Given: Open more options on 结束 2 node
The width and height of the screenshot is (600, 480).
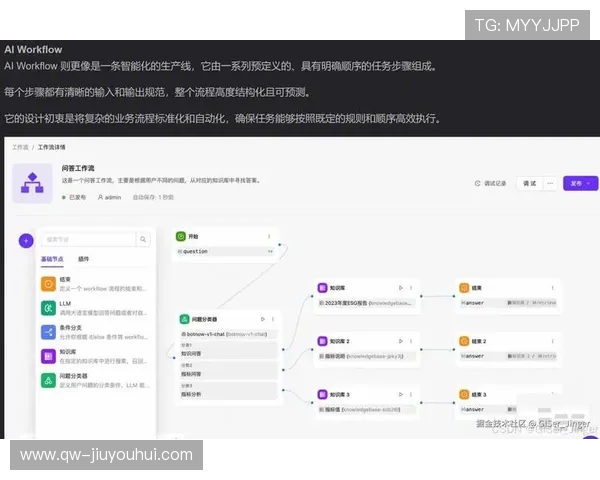Looking at the screenshot, I should (x=553, y=341).
